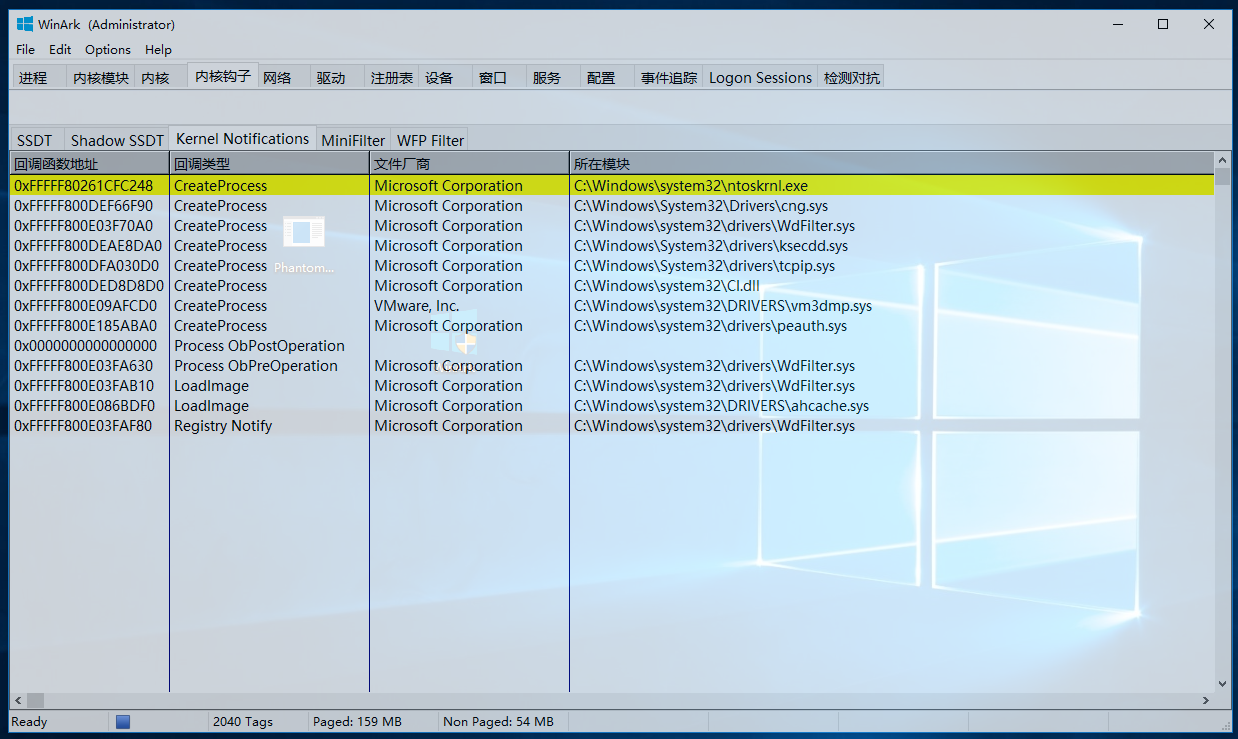The image size is (1238, 739).
Task: Click address 0xFFFFF800E03F70A0
Action: 84,225
